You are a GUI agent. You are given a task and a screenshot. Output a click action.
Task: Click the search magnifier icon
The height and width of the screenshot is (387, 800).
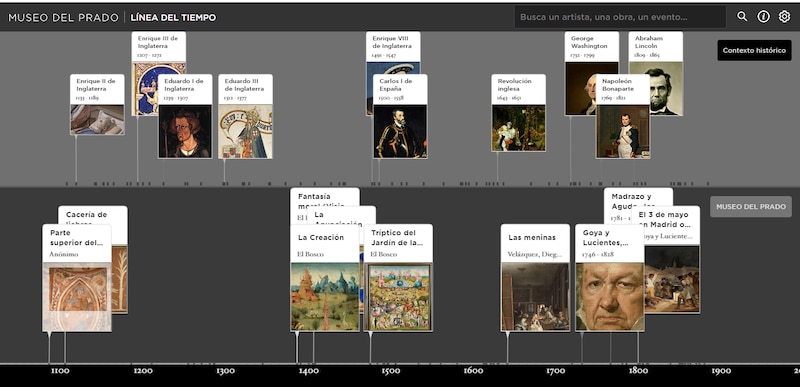[742, 17]
